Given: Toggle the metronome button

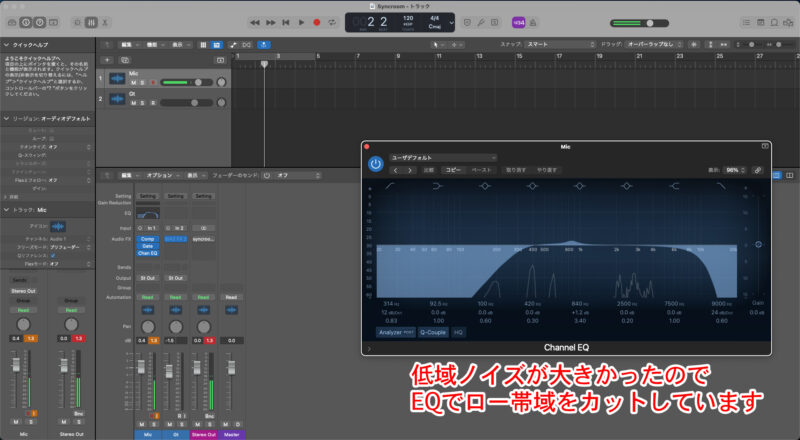Looking at the screenshot, I should 533,22.
